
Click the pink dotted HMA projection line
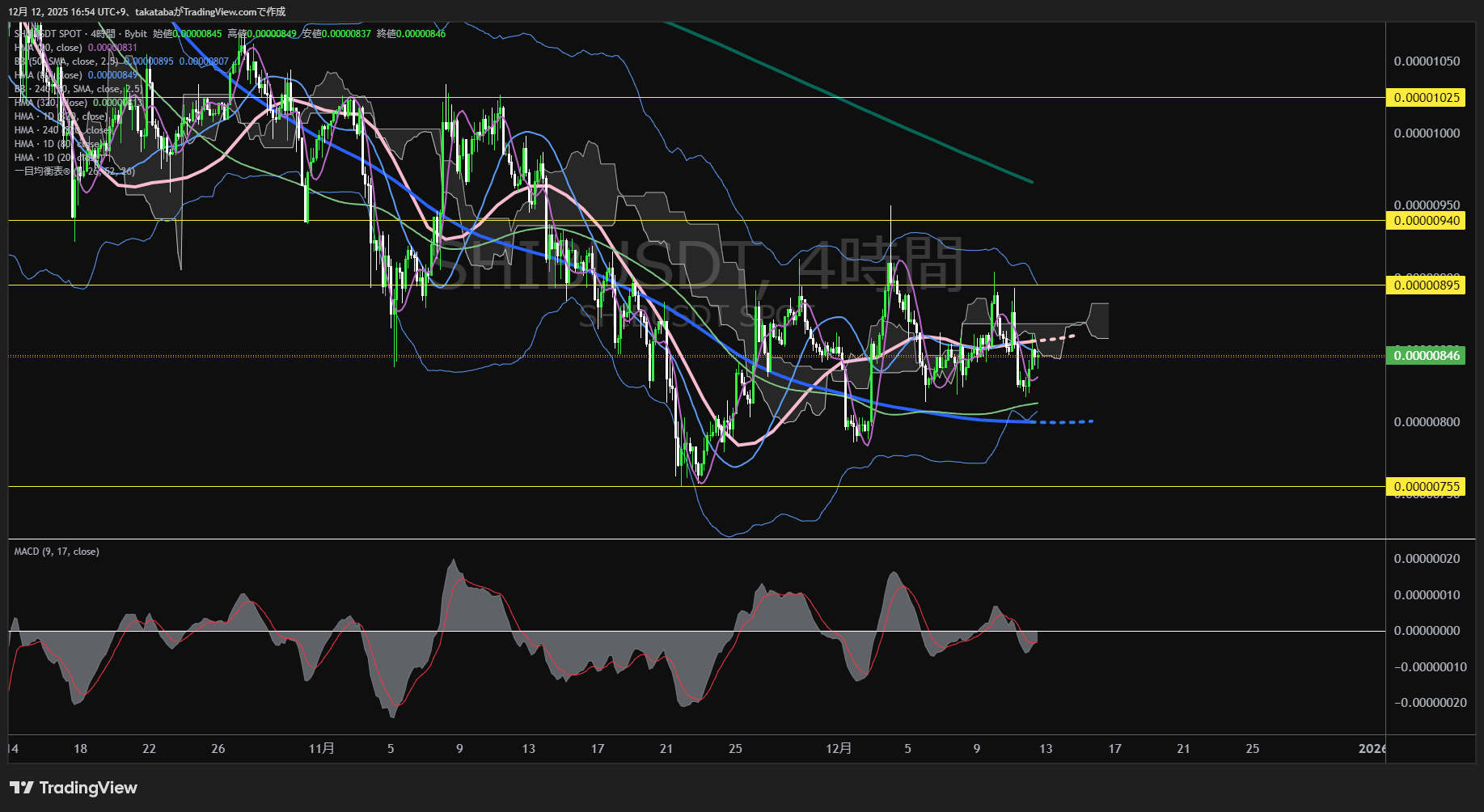pos(1055,338)
